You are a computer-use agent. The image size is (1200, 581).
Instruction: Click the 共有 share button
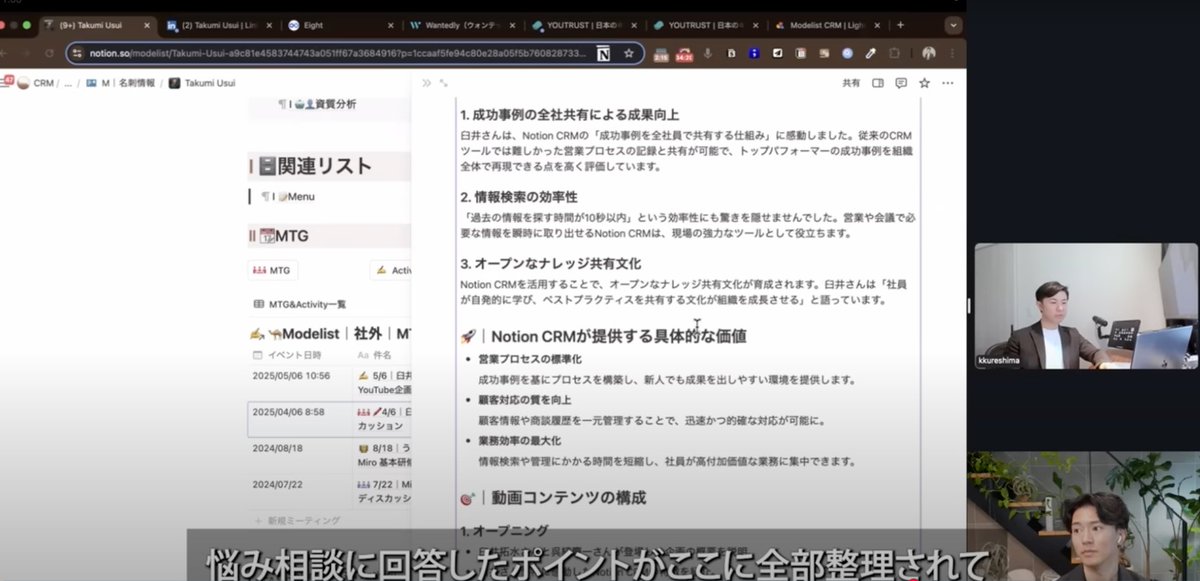[x=851, y=83]
